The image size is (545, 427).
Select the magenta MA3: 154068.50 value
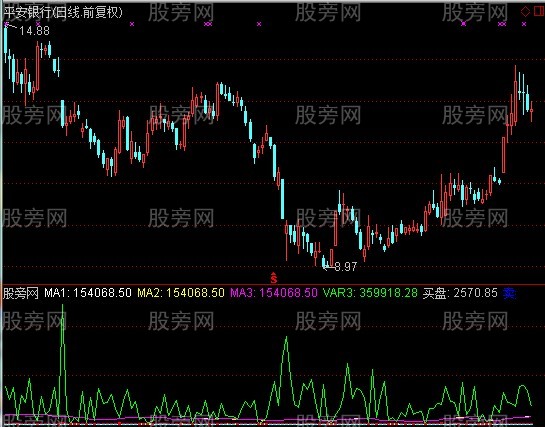pos(274,293)
